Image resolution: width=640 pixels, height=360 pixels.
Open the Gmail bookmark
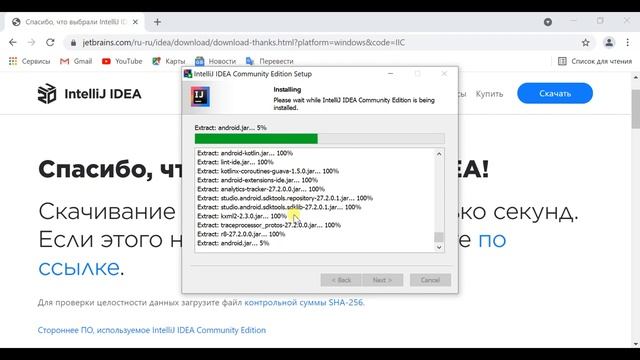pyautogui.click(x=76, y=61)
